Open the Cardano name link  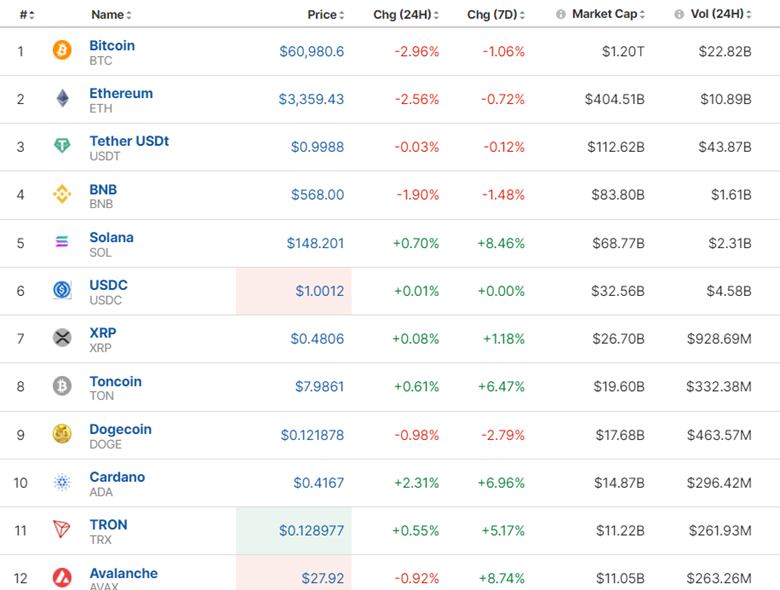(117, 477)
